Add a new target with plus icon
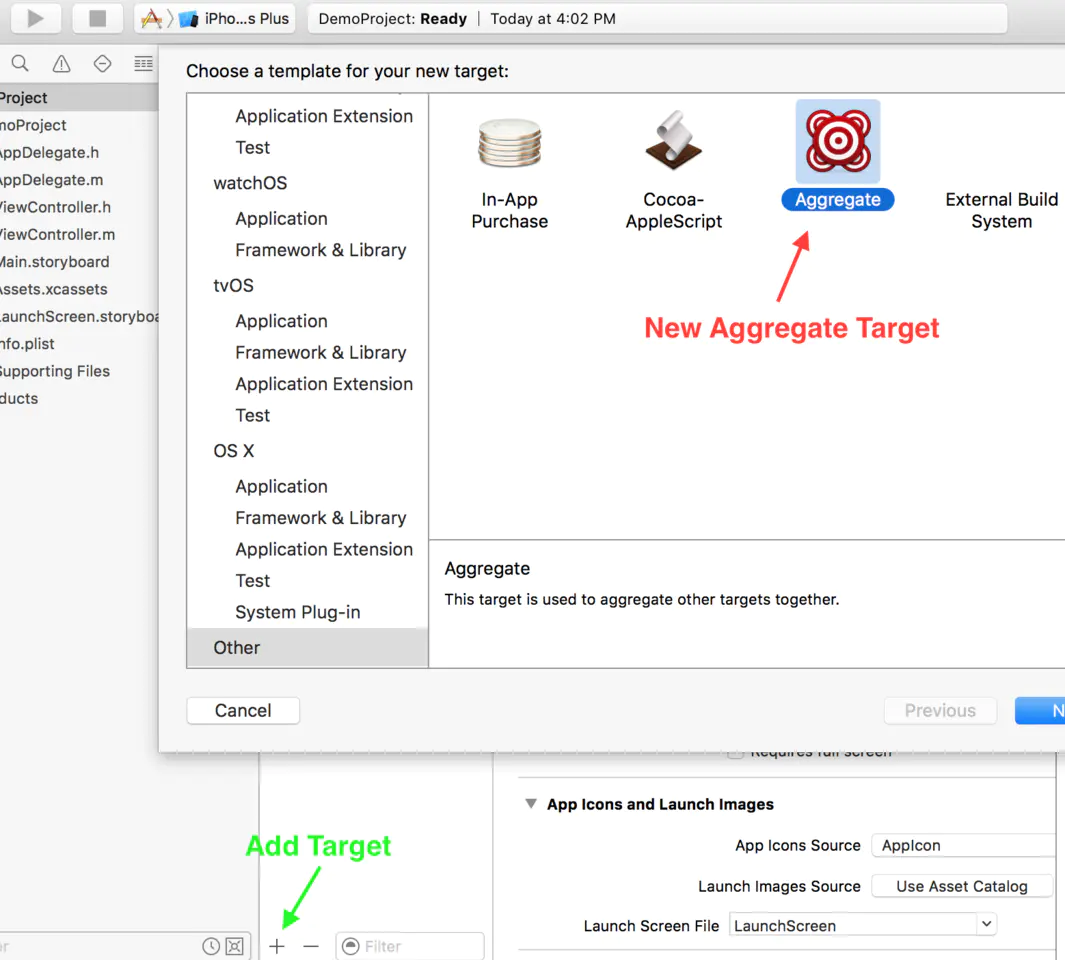Screen dimensions: 1065x960 (276, 946)
